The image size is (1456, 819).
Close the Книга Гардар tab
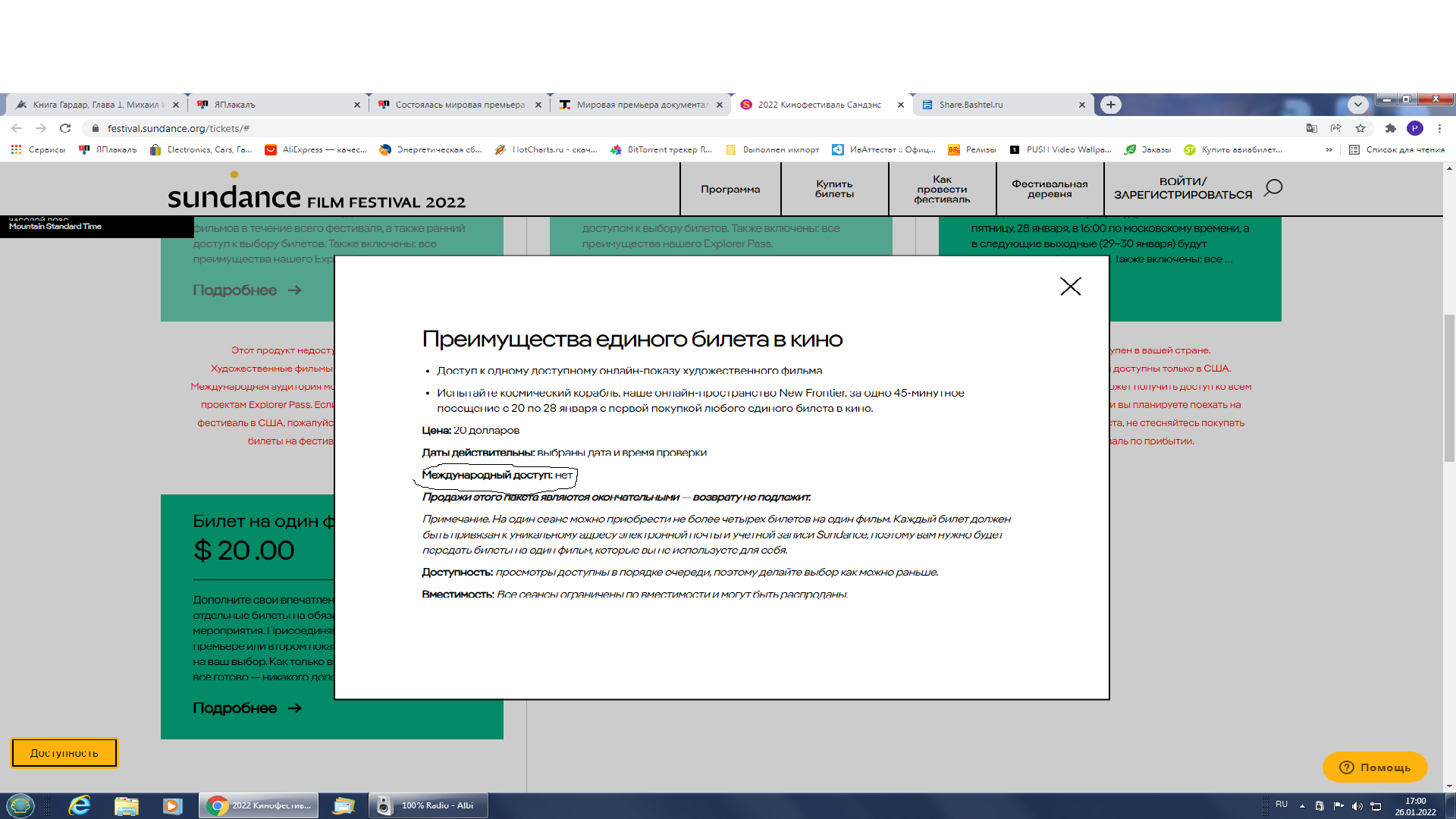tap(176, 105)
